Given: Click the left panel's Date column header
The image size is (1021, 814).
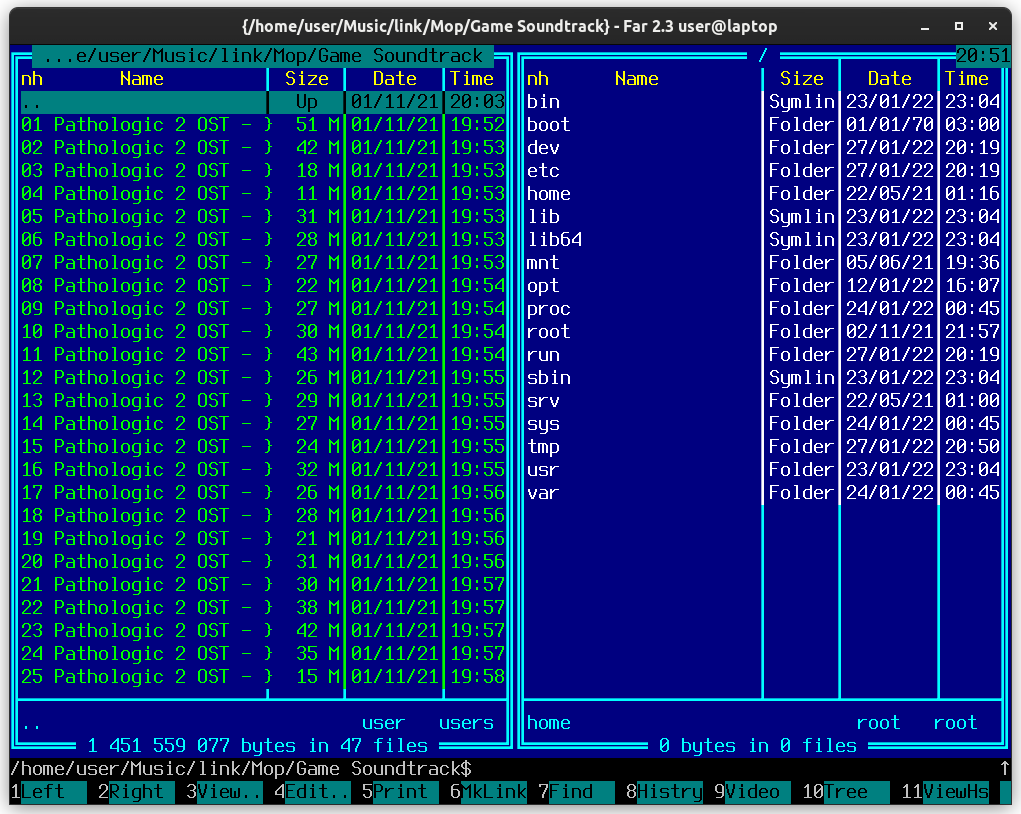Looking at the screenshot, I should coord(395,79).
